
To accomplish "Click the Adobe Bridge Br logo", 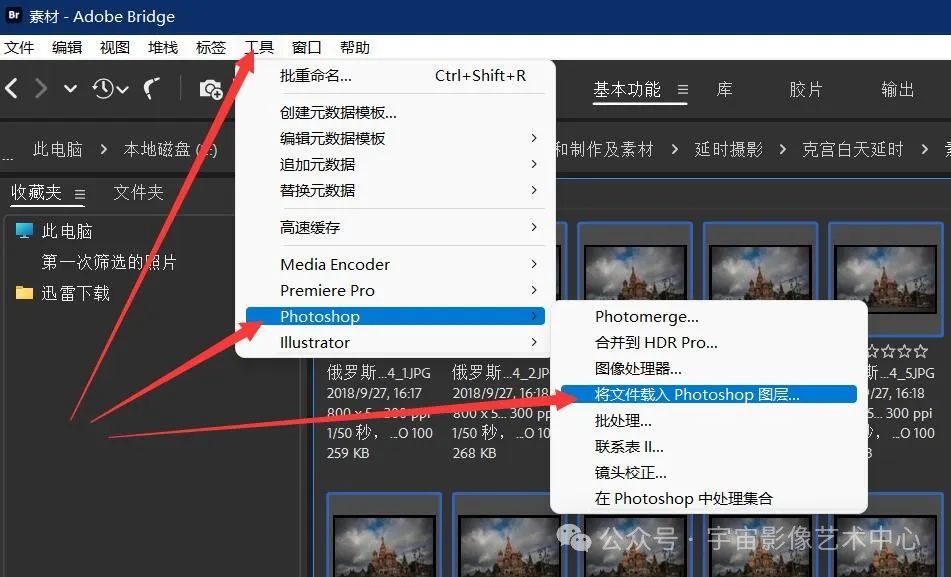I will [14, 16].
